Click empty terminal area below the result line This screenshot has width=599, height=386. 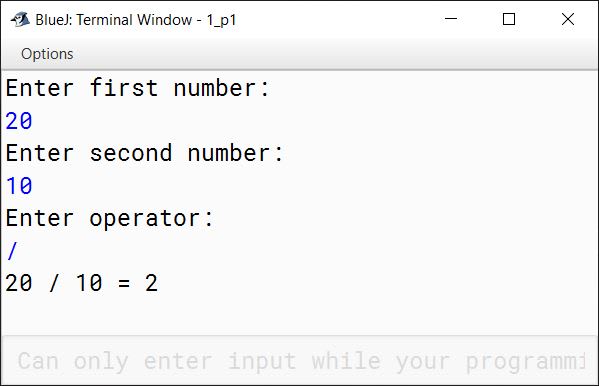click(300, 316)
